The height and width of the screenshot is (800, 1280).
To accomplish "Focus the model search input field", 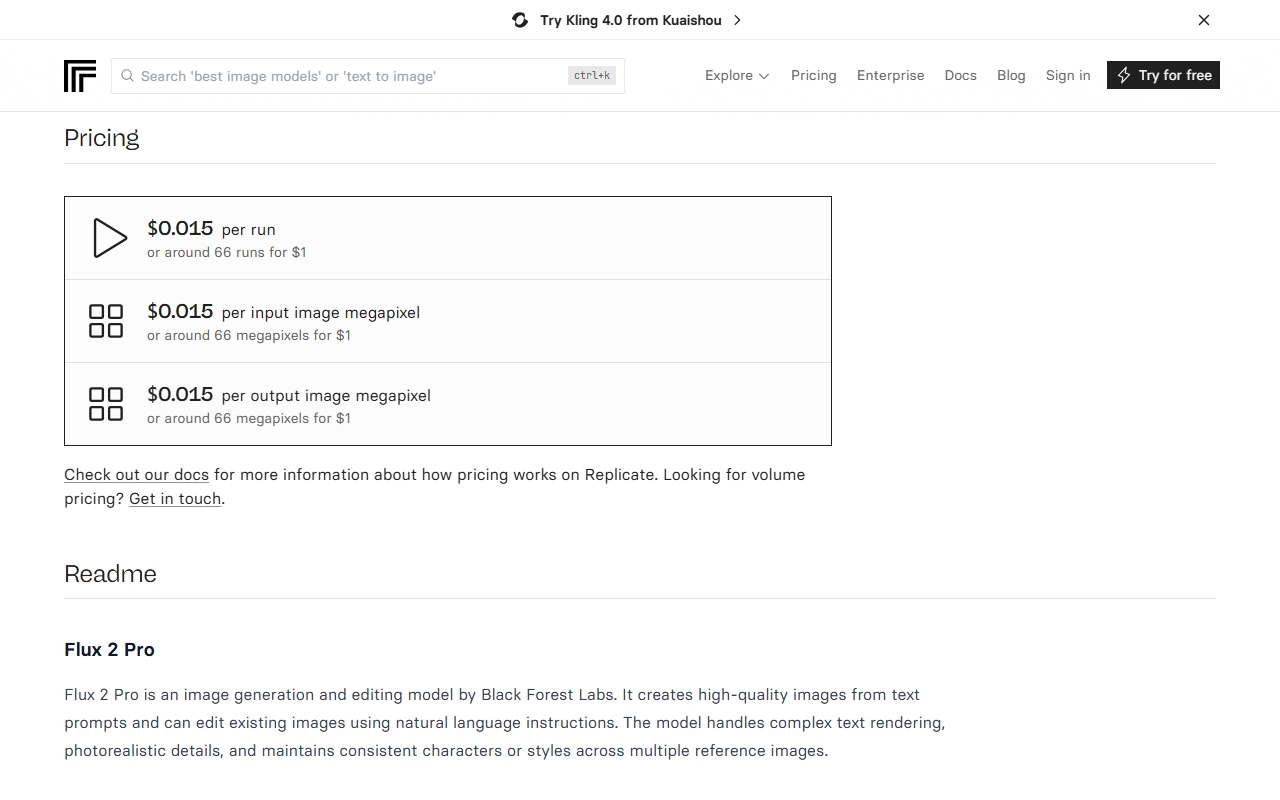I will [368, 76].
